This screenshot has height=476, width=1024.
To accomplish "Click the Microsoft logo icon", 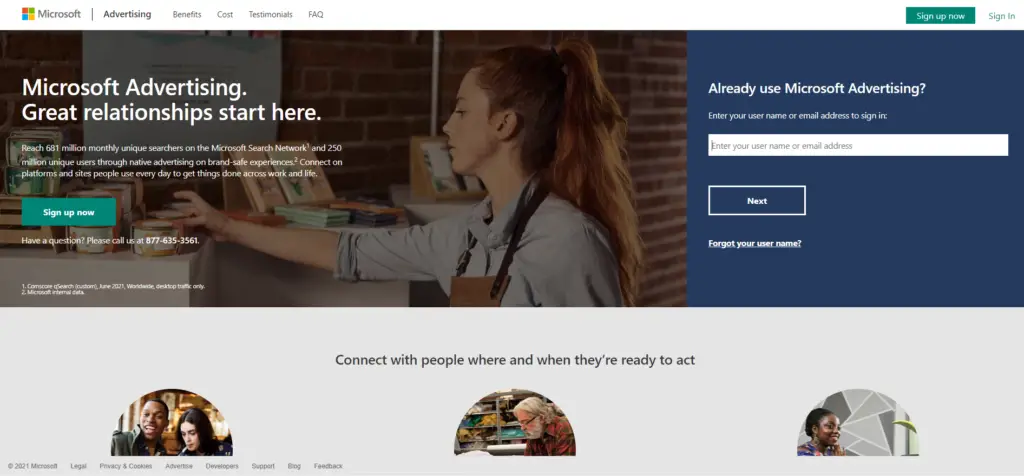I will point(28,14).
